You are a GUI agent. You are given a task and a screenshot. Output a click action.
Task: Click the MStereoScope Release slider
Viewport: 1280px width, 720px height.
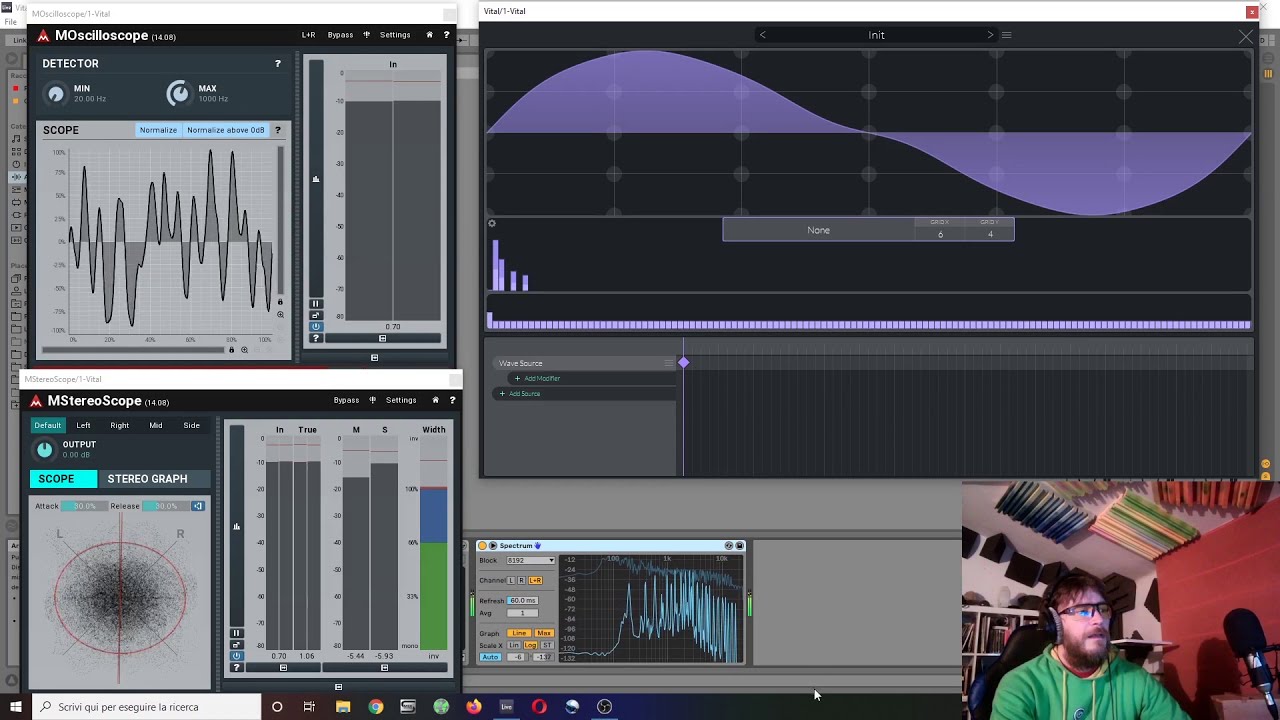(x=164, y=506)
